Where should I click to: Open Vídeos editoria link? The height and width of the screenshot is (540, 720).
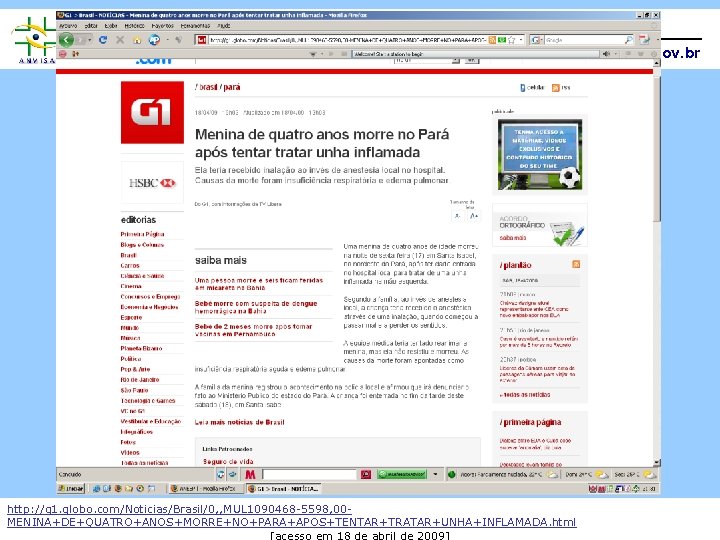[x=130, y=452]
